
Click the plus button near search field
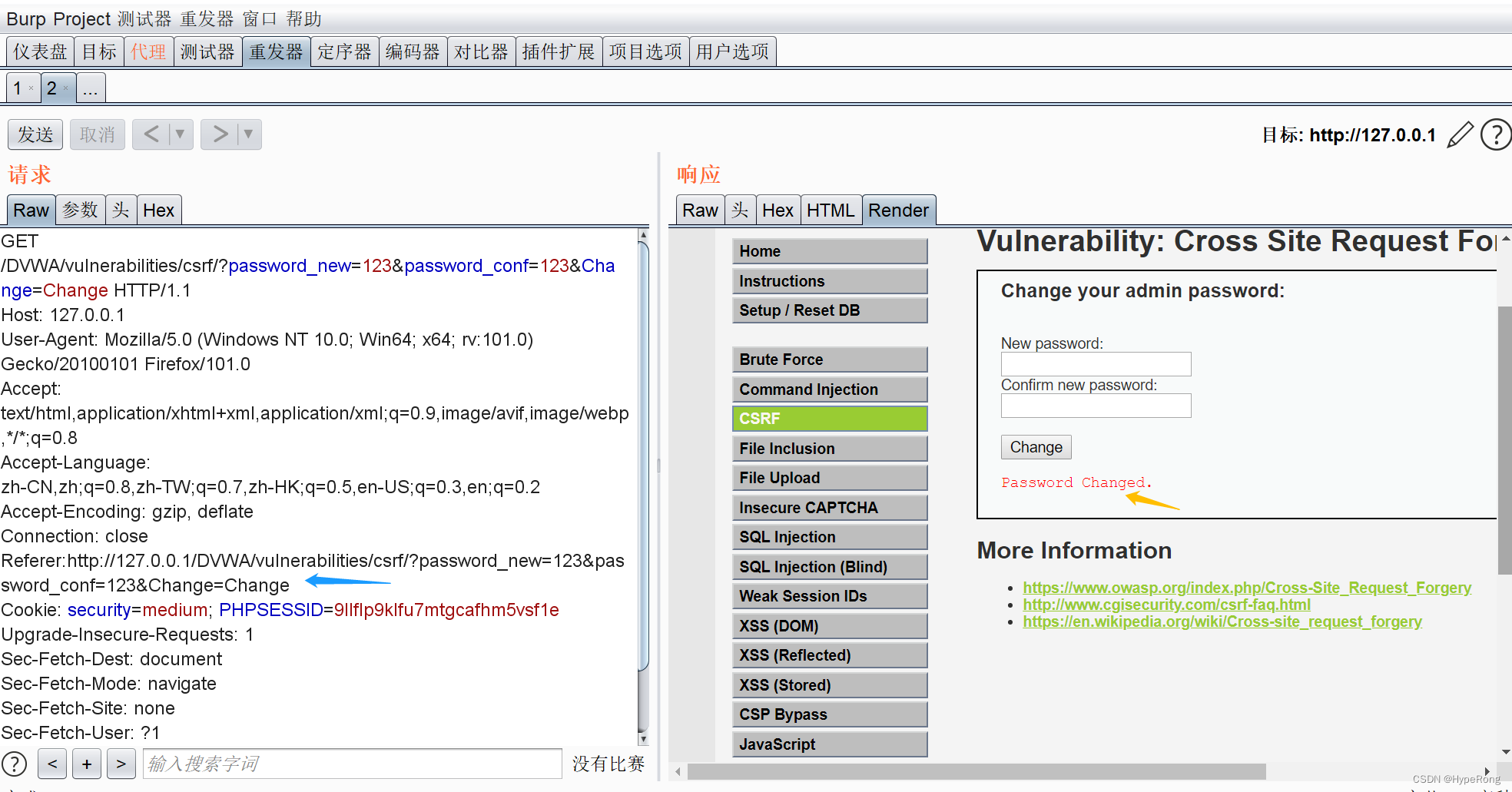[87, 764]
